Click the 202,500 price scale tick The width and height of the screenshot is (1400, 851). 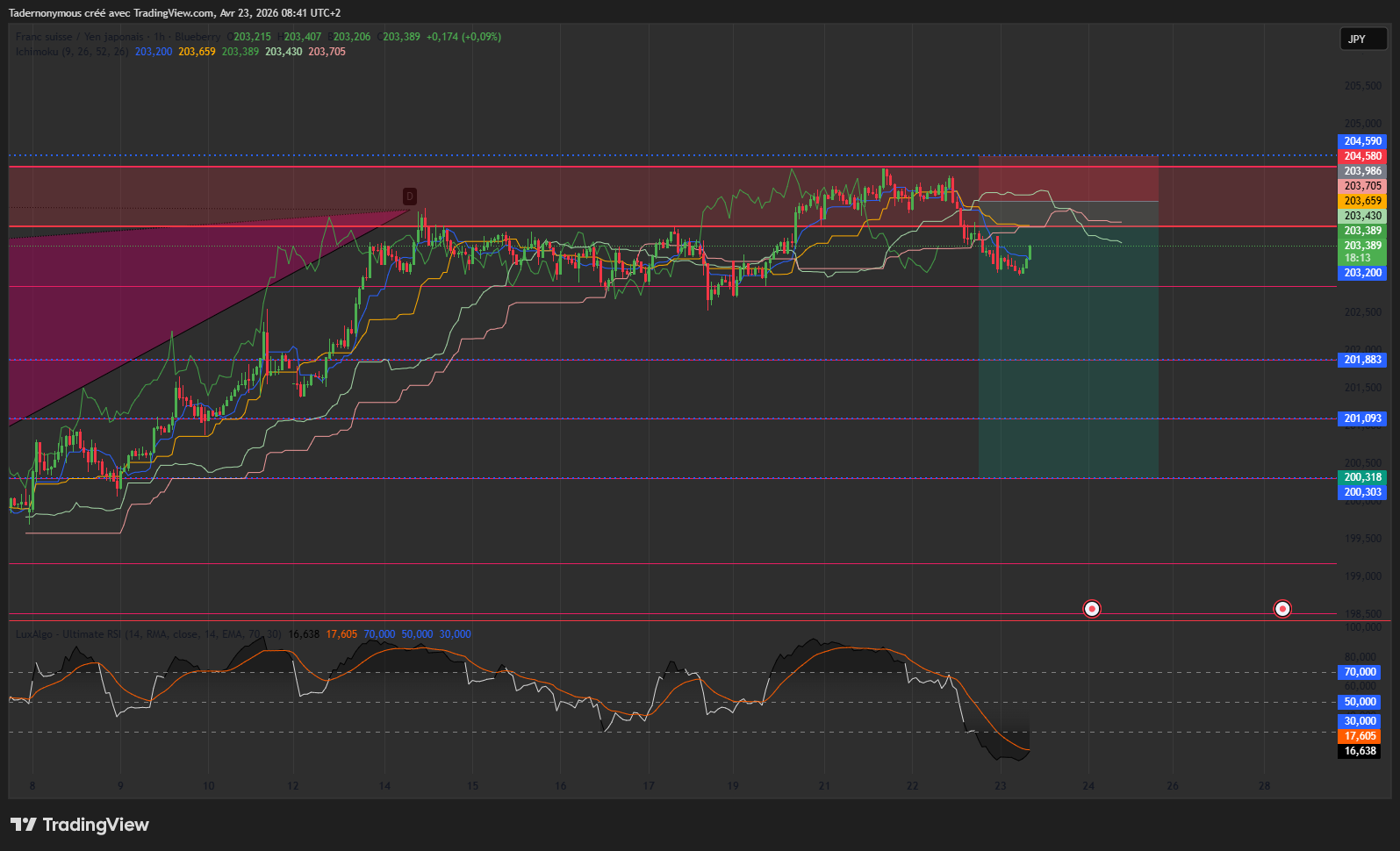click(1362, 311)
